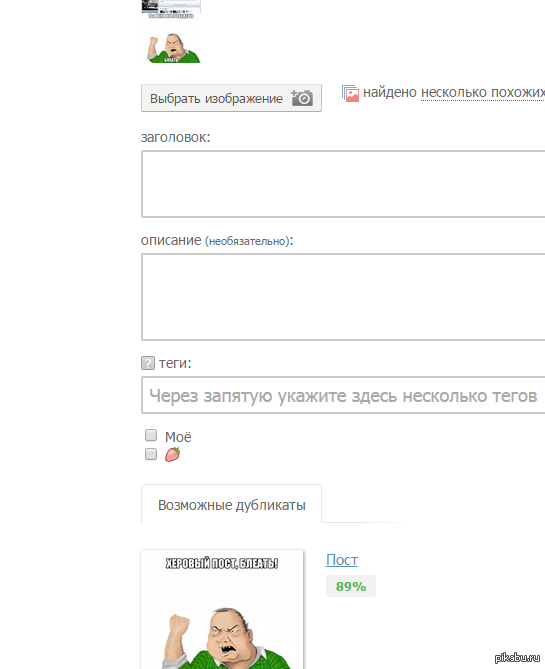This screenshot has width=545, height=669.
Task: Click the question mark help icon beside 'теги'
Action: [148, 363]
